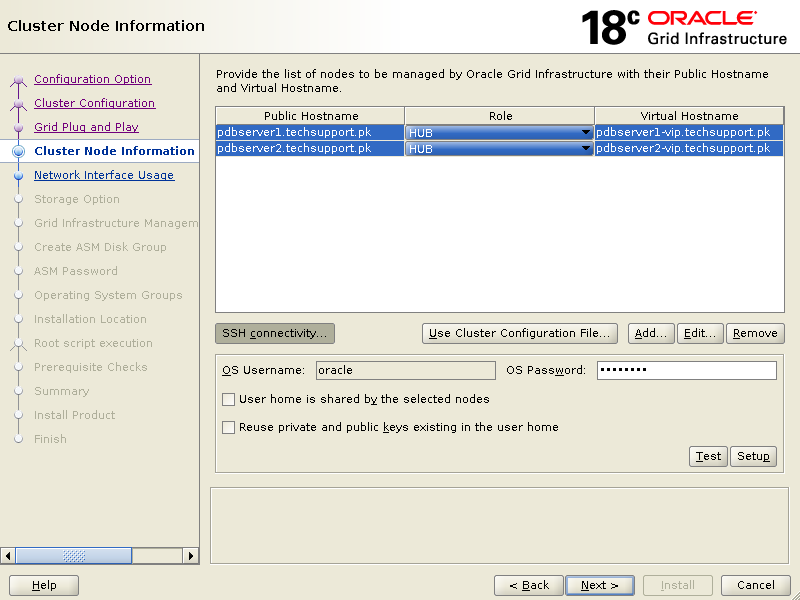The height and width of the screenshot is (600, 800).
Task: Select the pdbserver2-vip.techsupport.pk virtual hostname cell
Action: [x=689, y=148]
